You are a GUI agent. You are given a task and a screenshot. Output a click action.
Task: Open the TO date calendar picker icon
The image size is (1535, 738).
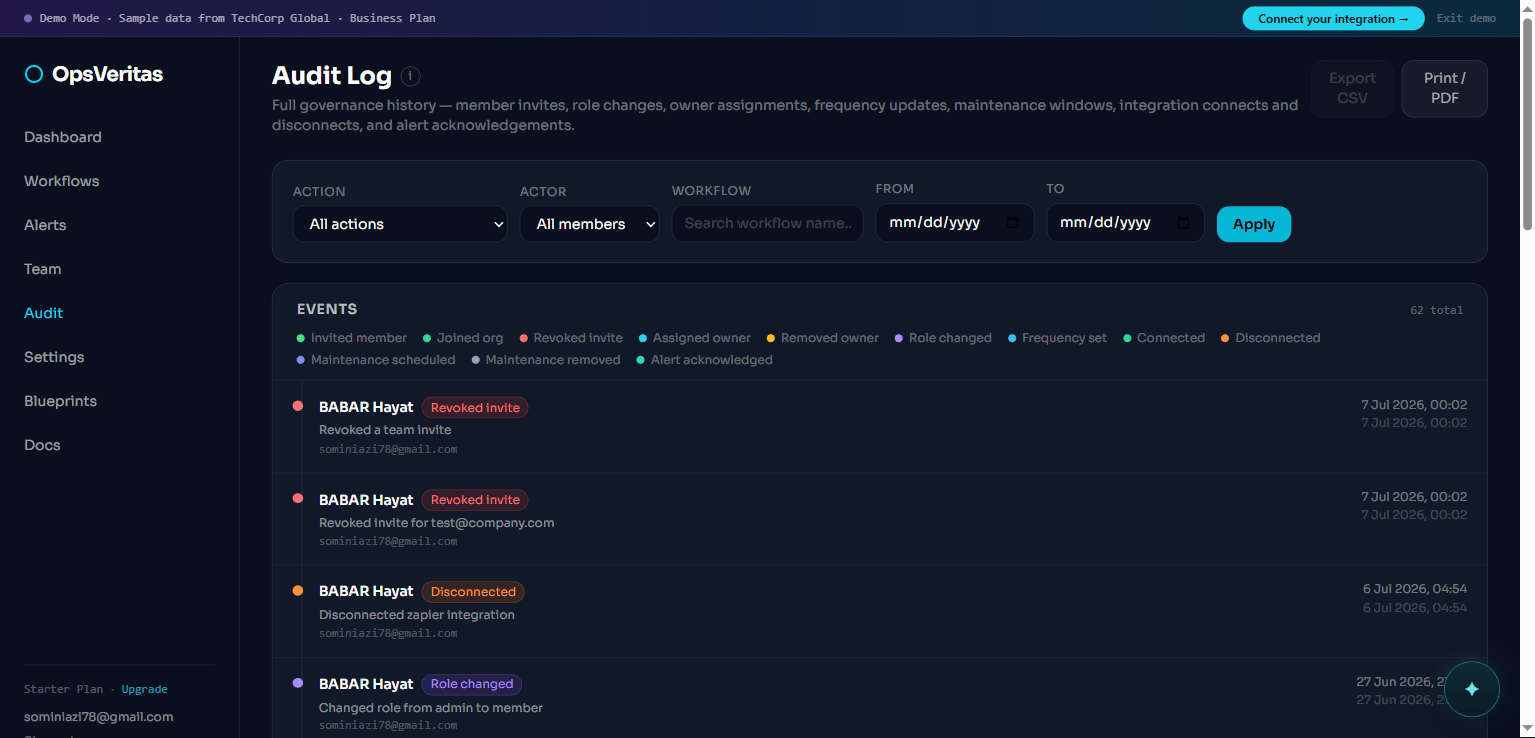[x=1184, y=223]
